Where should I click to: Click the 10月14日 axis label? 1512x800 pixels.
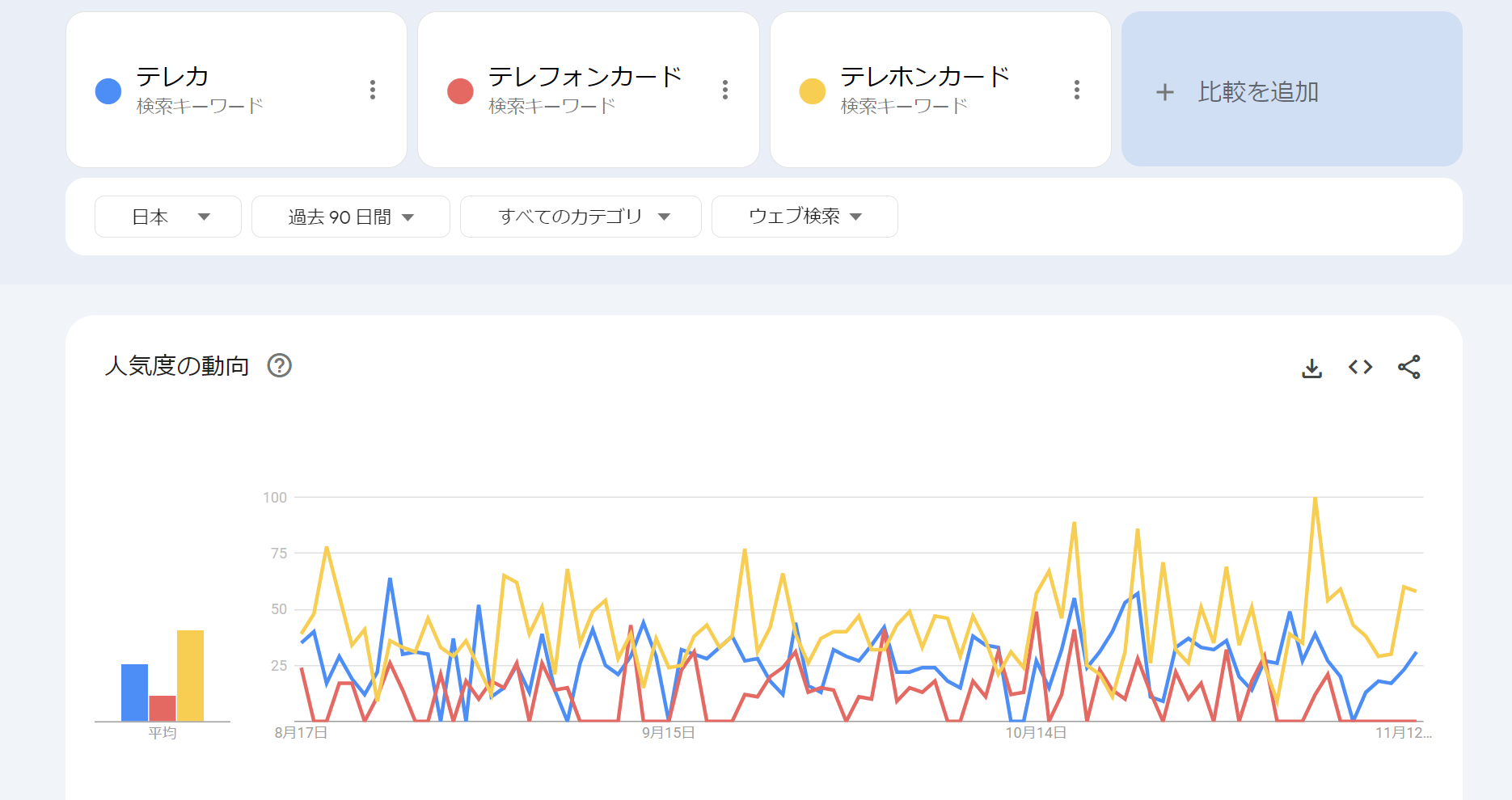1036,733
